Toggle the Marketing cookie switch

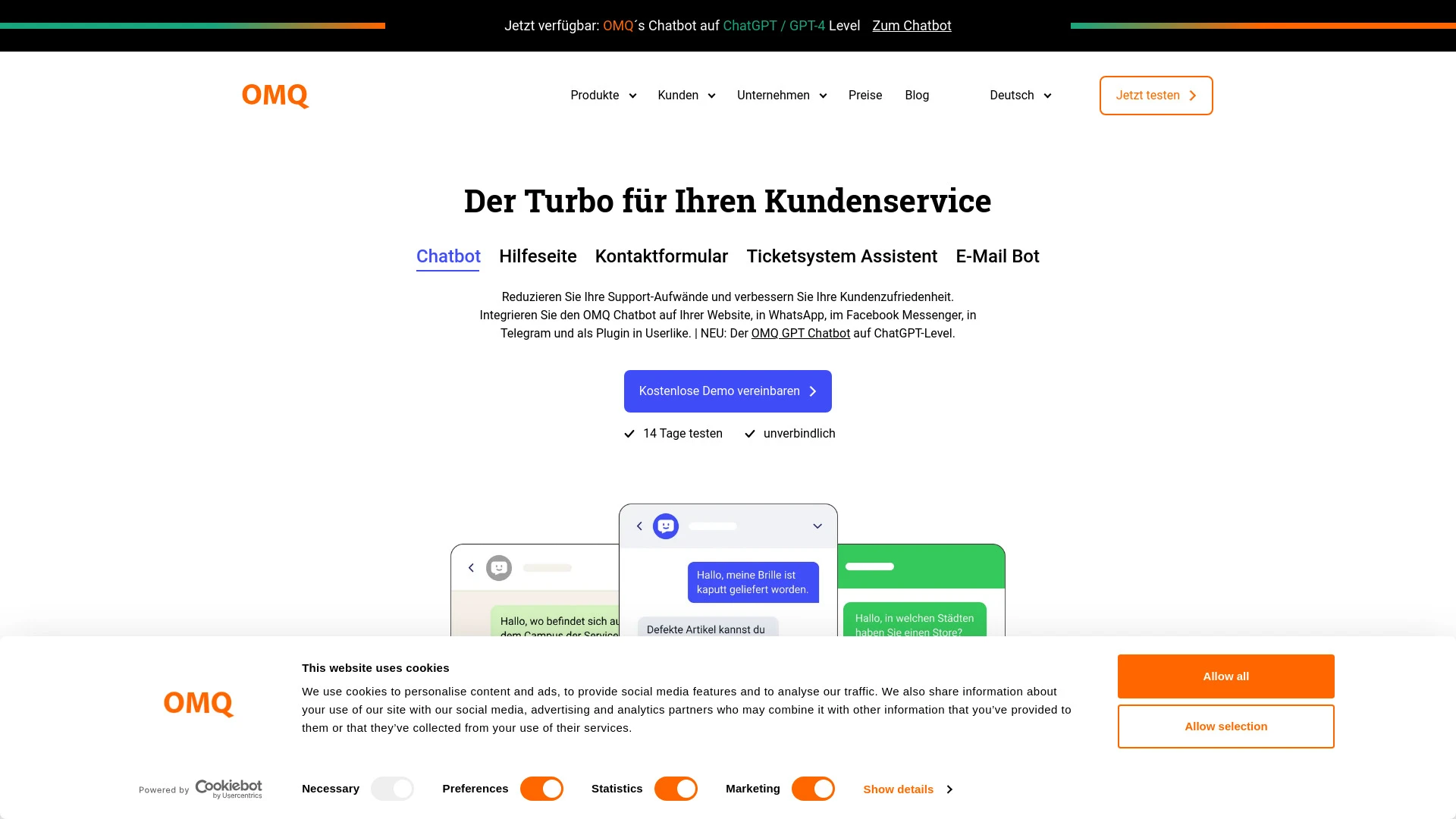coord(813,789)
